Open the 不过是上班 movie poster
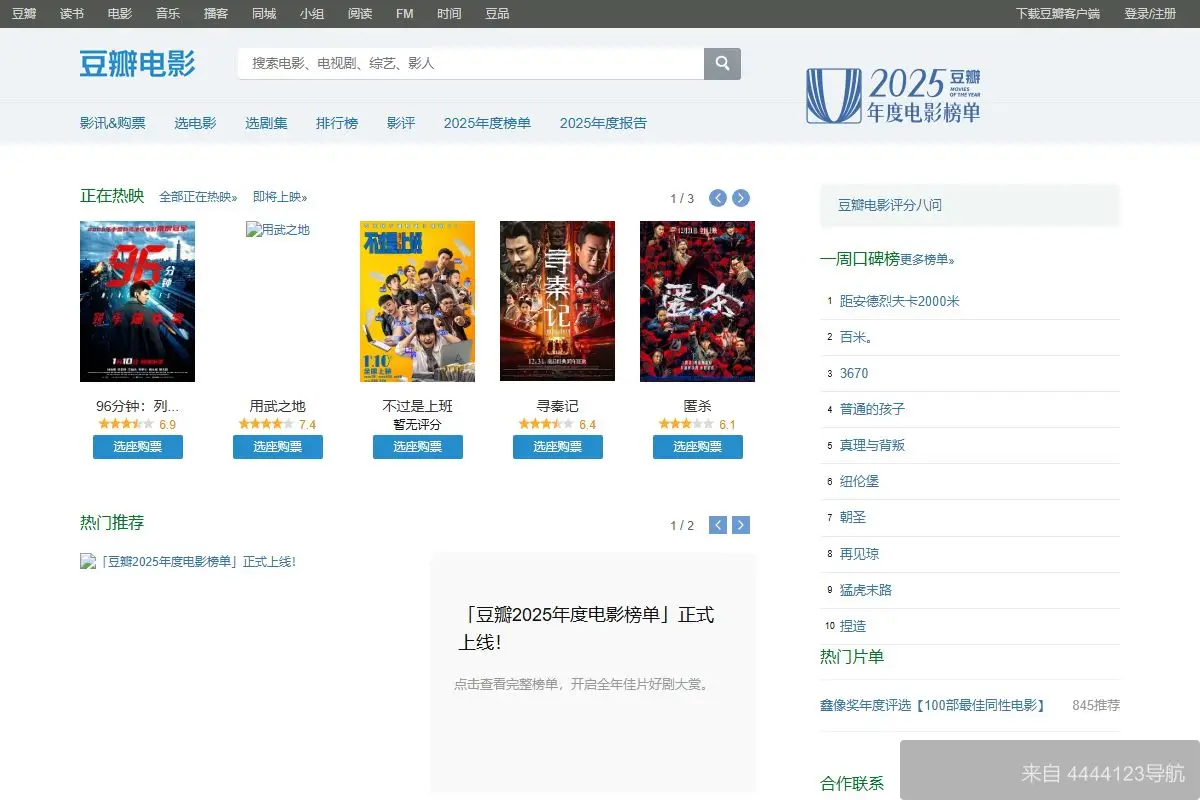 pos(417,301)
